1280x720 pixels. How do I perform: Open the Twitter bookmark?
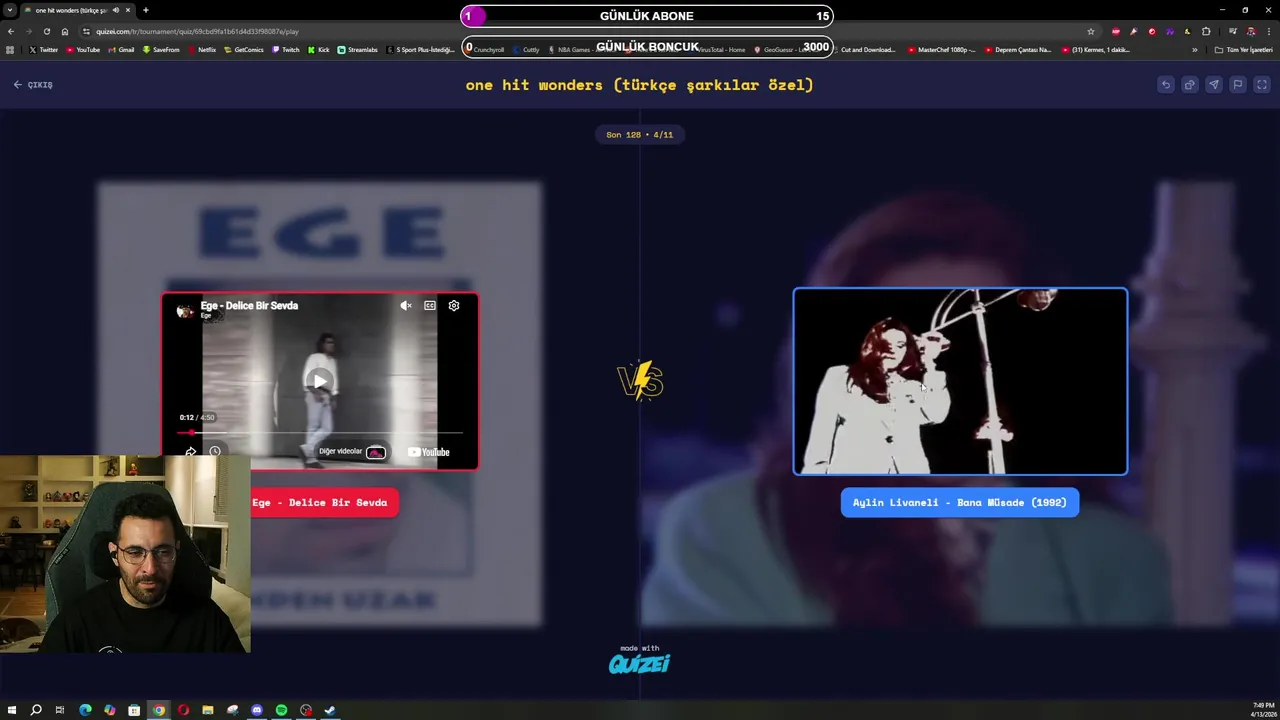point(44,49)
